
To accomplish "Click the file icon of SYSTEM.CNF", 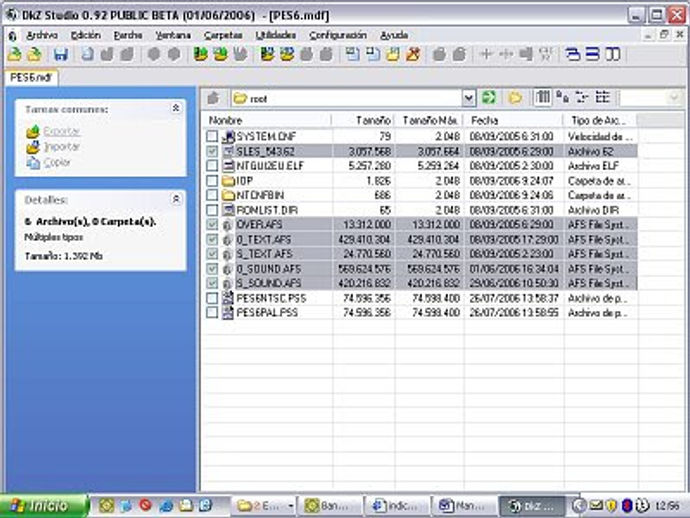I will point(228,136).
